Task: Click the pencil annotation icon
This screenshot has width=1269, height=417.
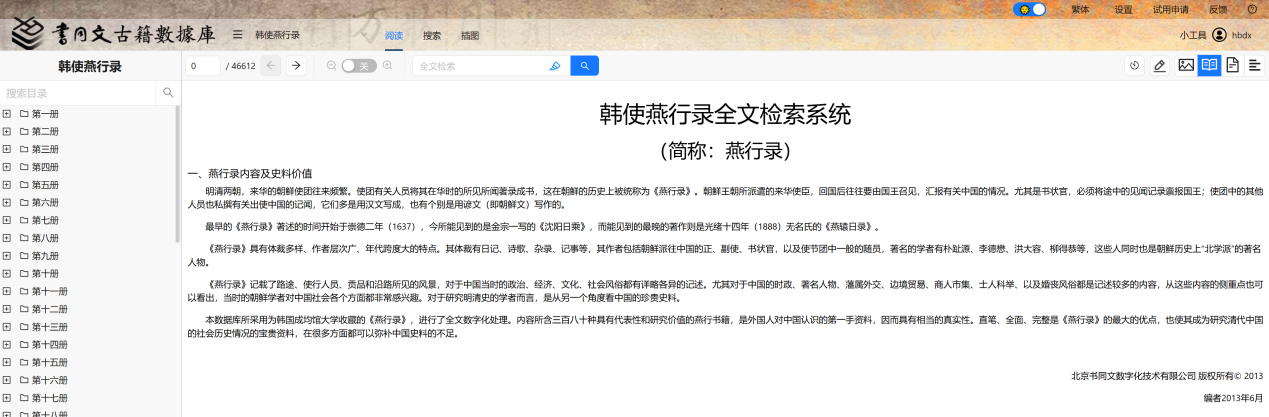Action: click(1159, 66)
